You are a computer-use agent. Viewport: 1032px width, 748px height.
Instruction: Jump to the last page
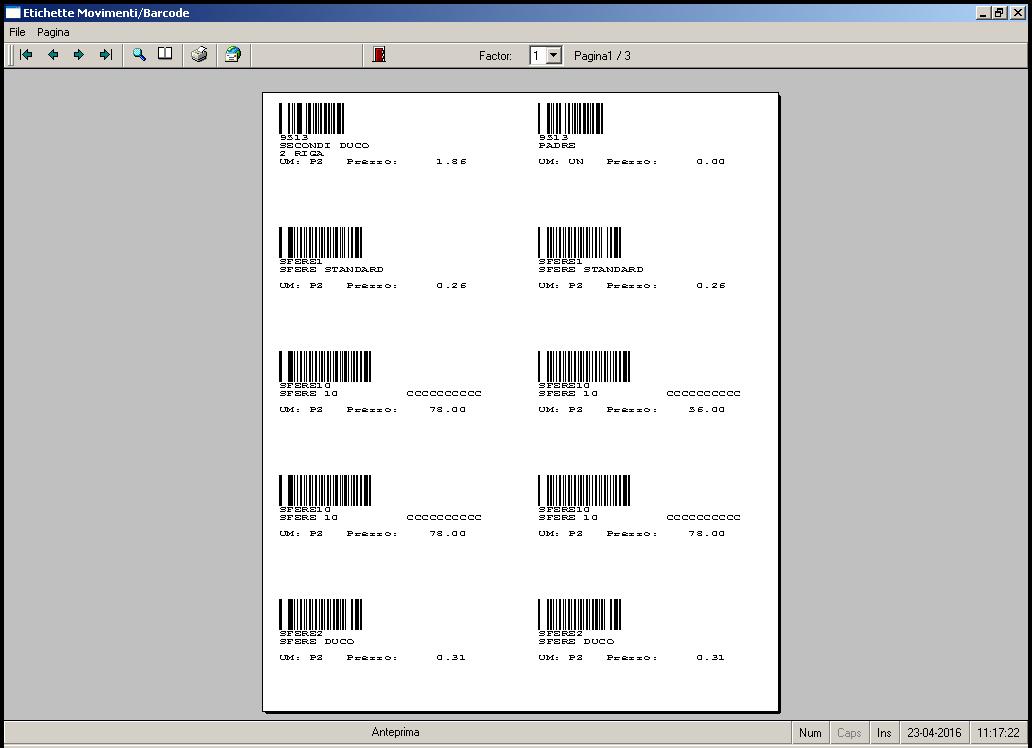105,55
